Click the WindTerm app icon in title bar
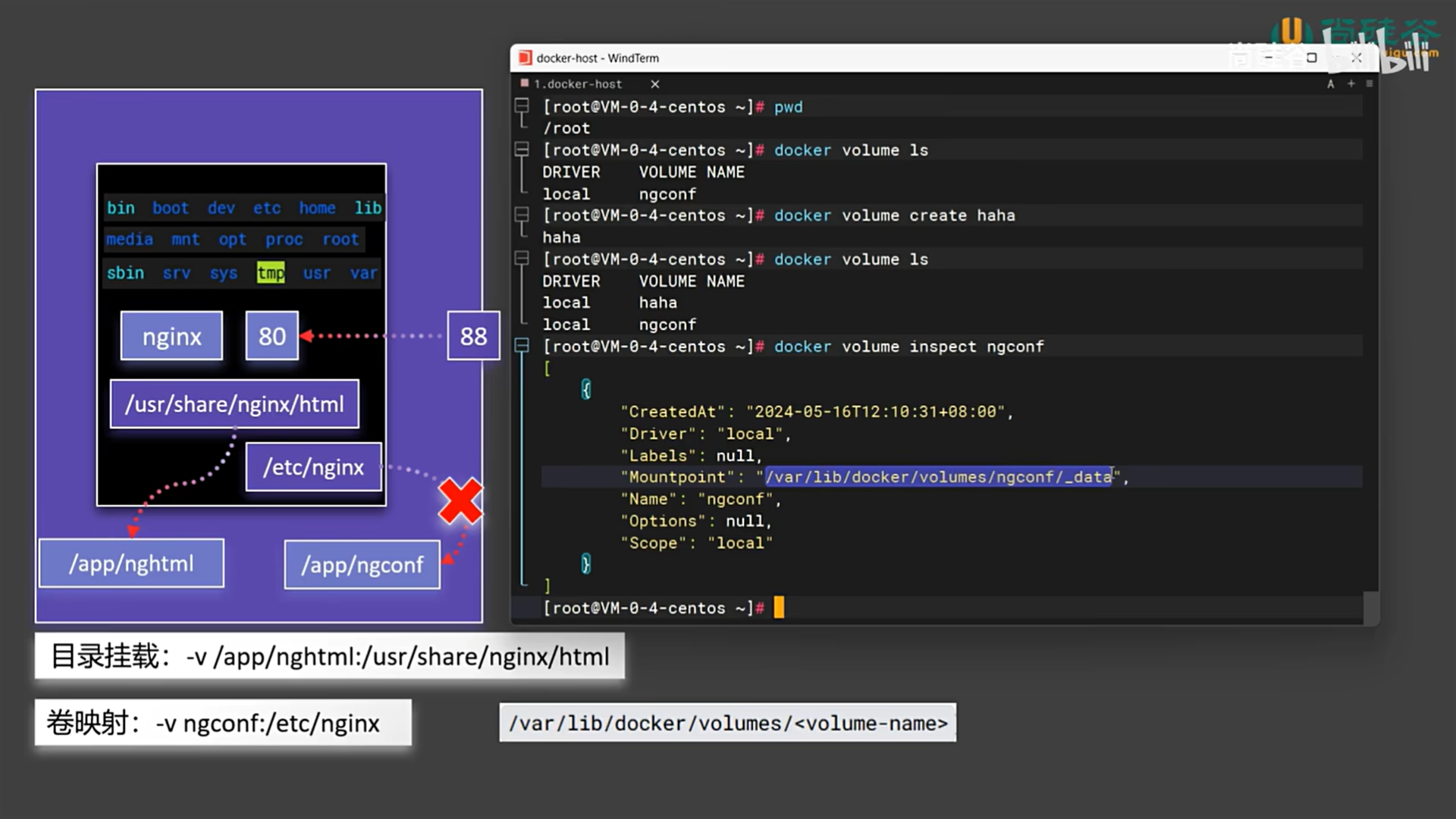This screenshot has height=819, width=1456. 525,58
